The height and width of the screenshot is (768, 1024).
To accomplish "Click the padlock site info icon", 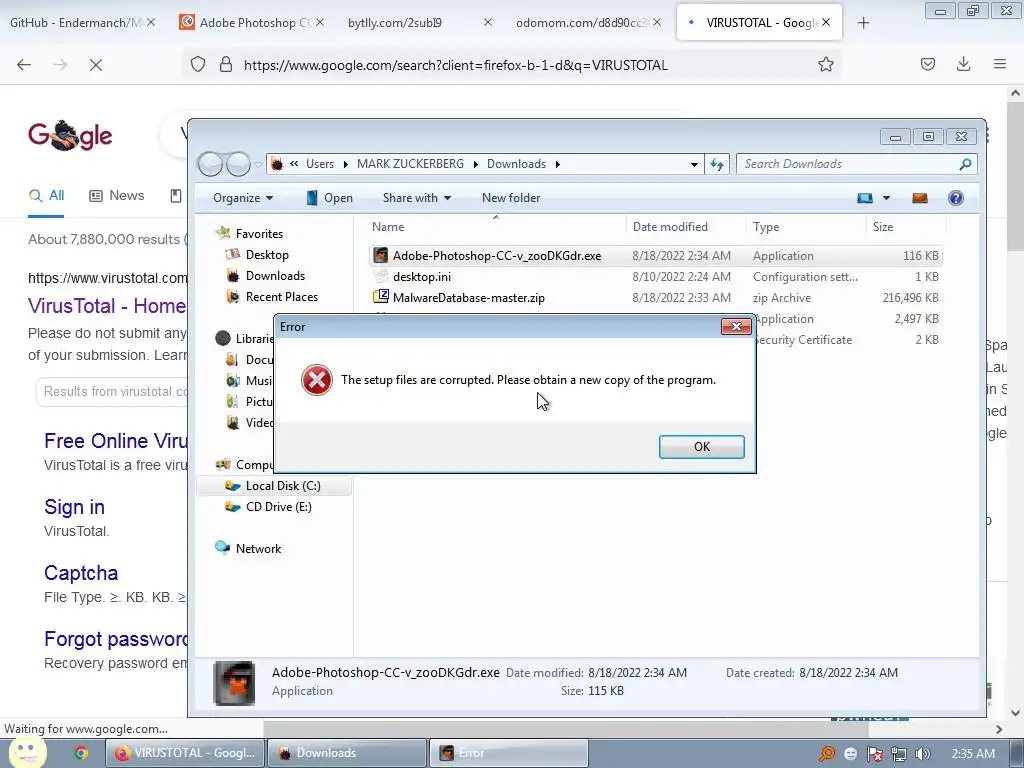I will (226, 64).
